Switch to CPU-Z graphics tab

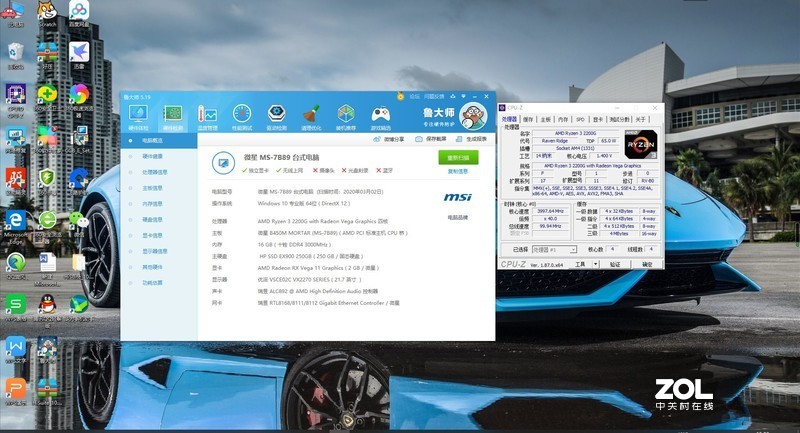point(598,119)
